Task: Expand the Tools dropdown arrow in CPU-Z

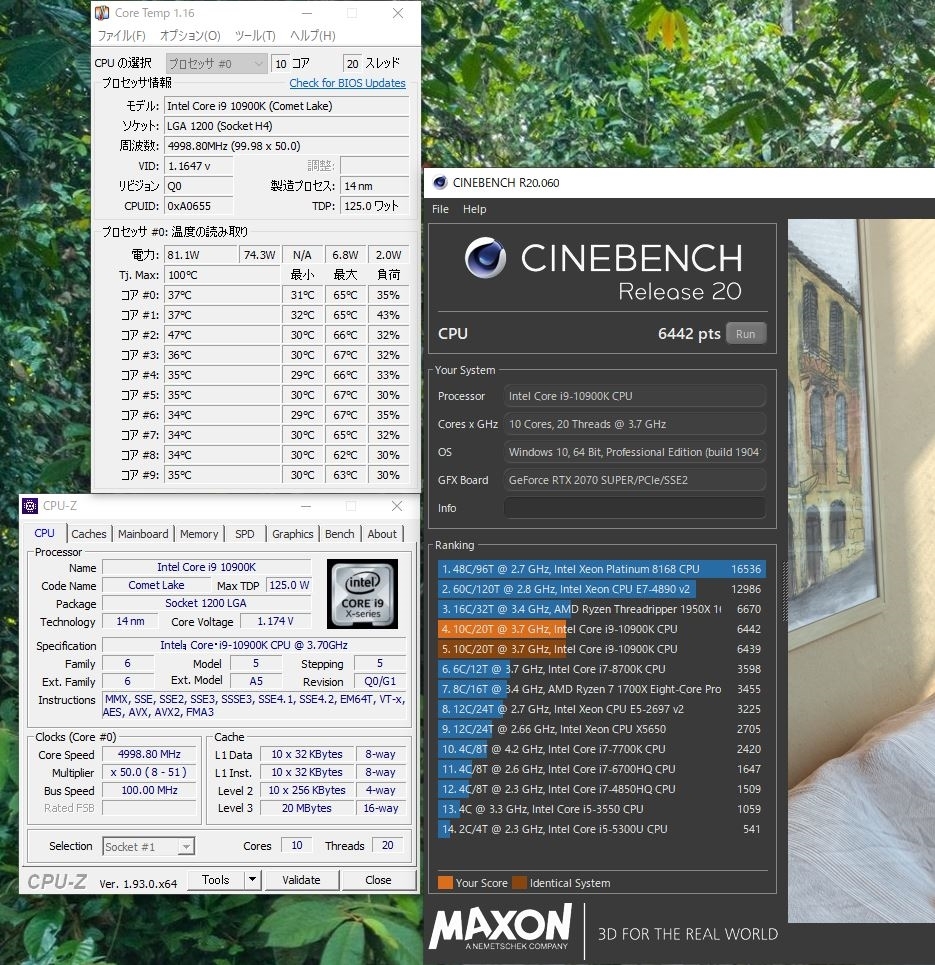Action: (252, 880)
